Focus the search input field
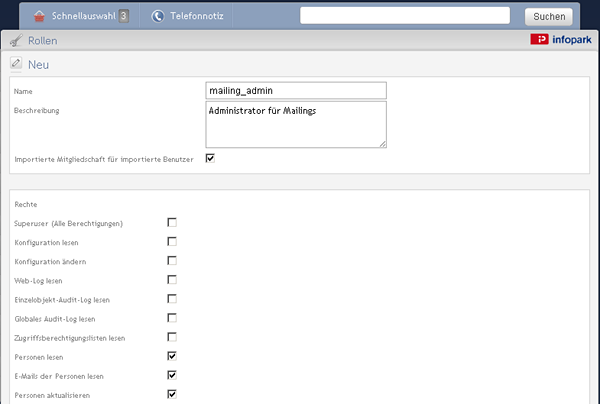This screenshot has width=600, height=404. (x=405, y=16)
